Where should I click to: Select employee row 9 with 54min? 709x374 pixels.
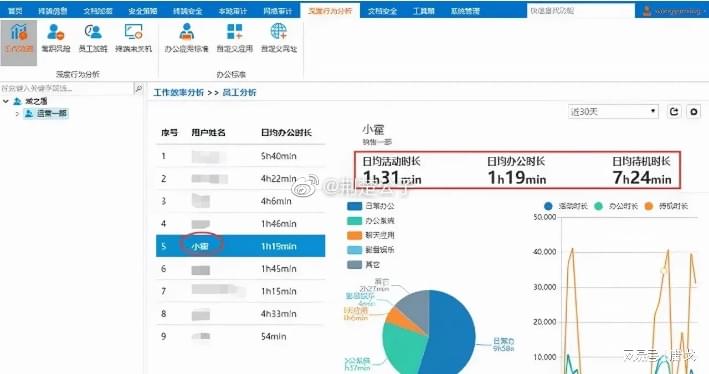click(241, 336)
